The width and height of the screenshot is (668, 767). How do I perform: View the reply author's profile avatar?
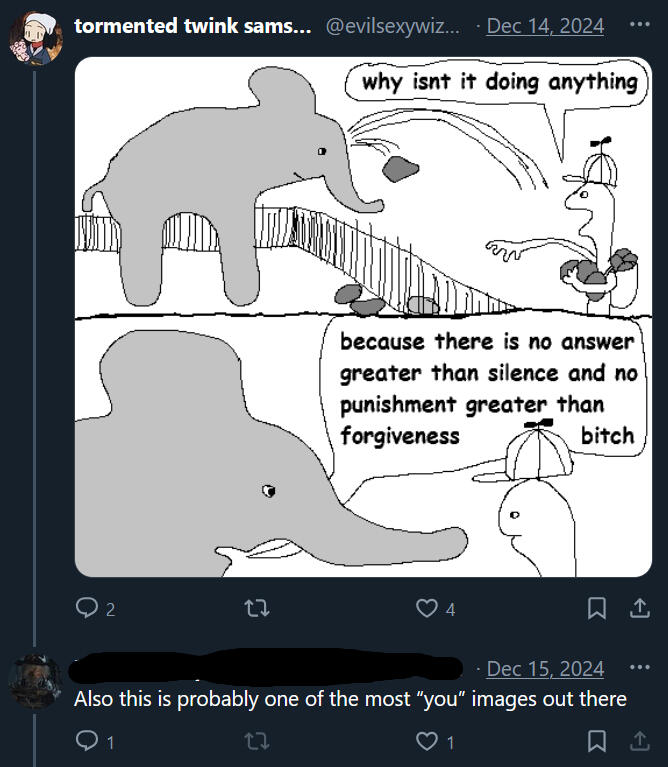(x=35, y=680)
